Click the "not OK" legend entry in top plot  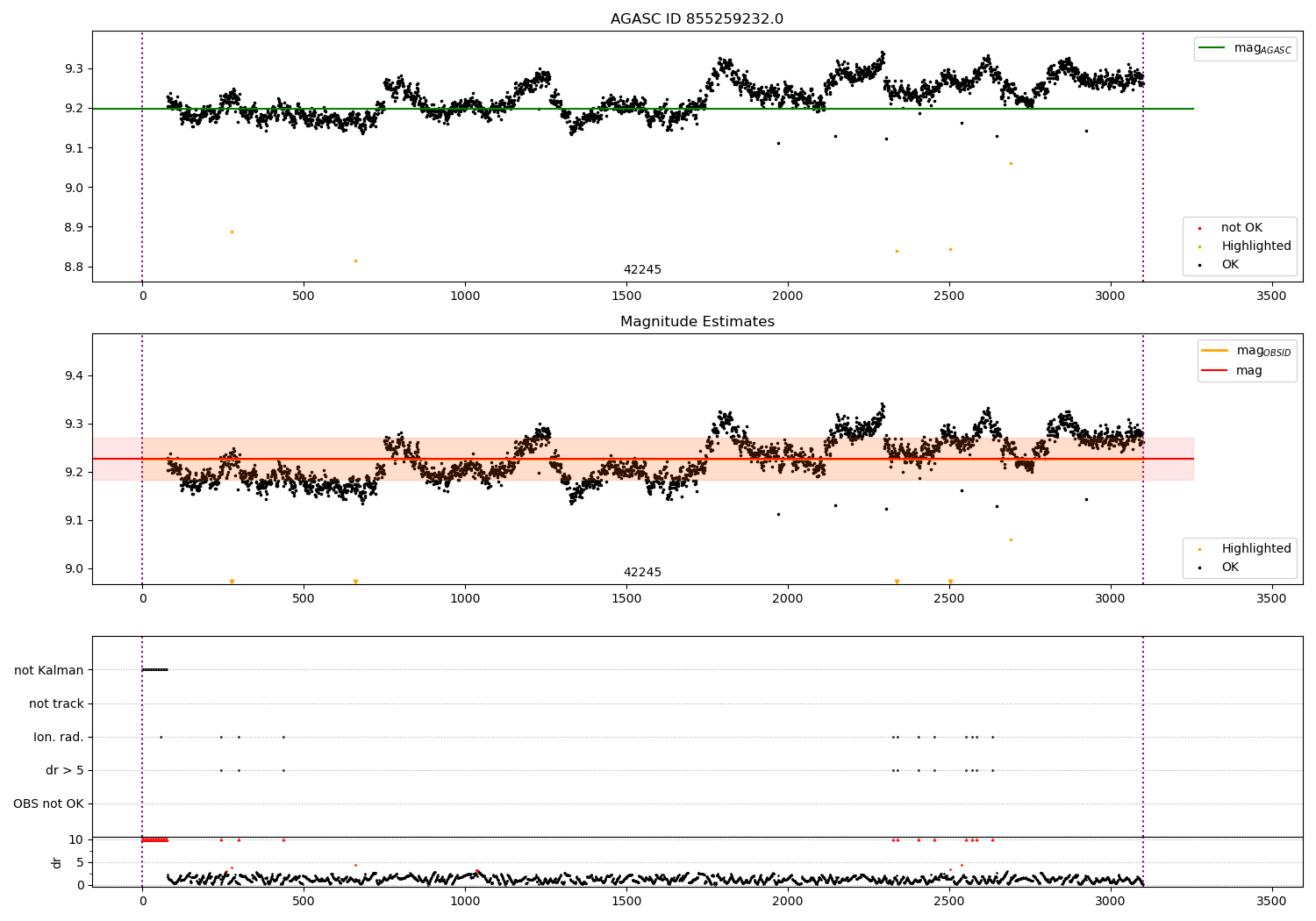click(1241, 228)
